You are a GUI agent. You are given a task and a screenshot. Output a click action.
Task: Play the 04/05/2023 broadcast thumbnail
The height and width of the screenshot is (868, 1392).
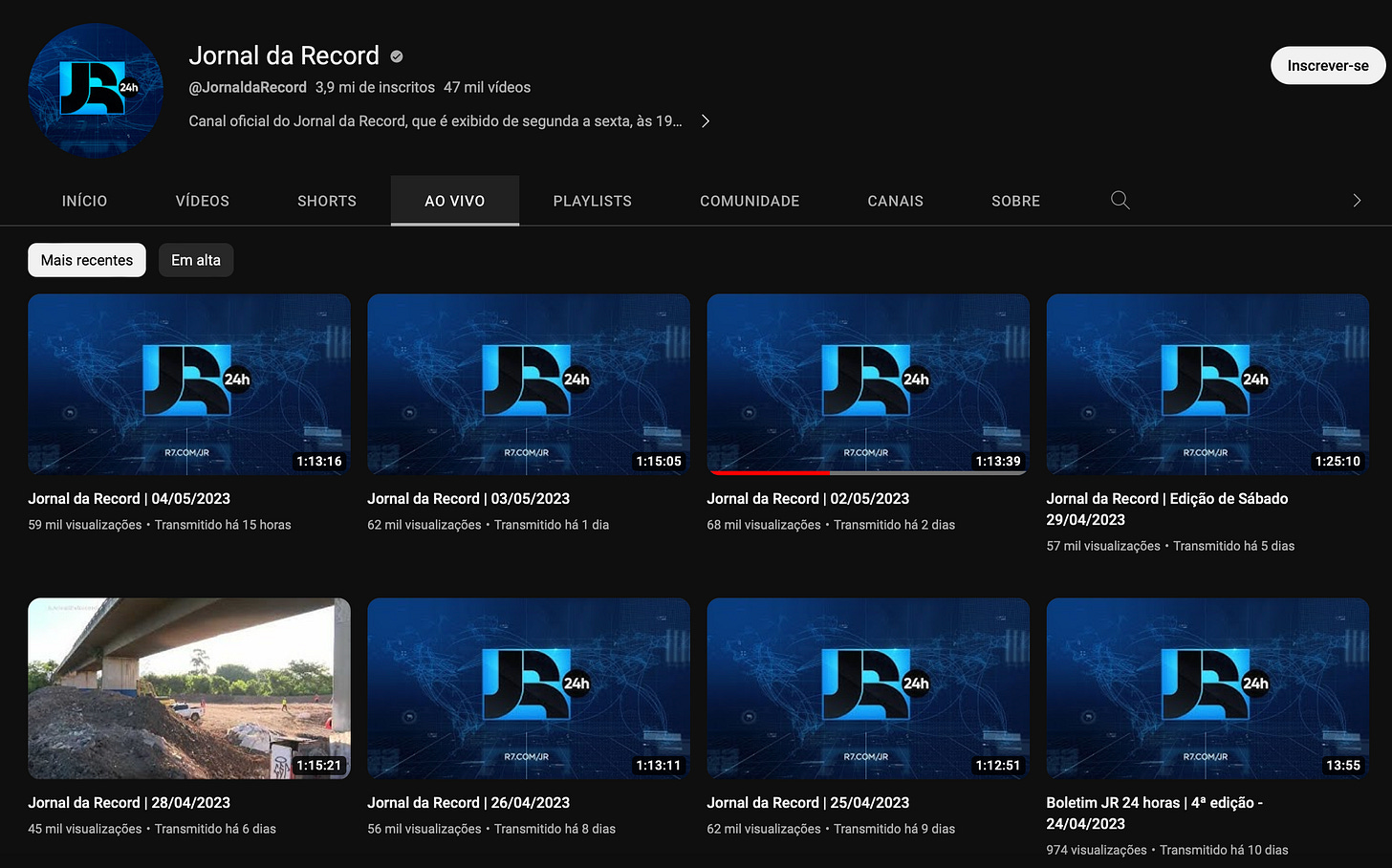pyautogui.click(x=189, y=384)
